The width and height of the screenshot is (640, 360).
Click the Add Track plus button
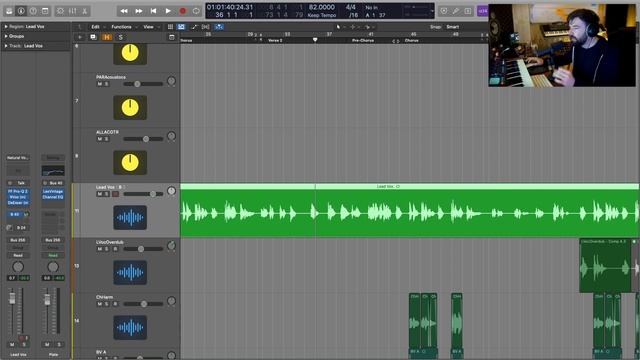tap(80, 37)
